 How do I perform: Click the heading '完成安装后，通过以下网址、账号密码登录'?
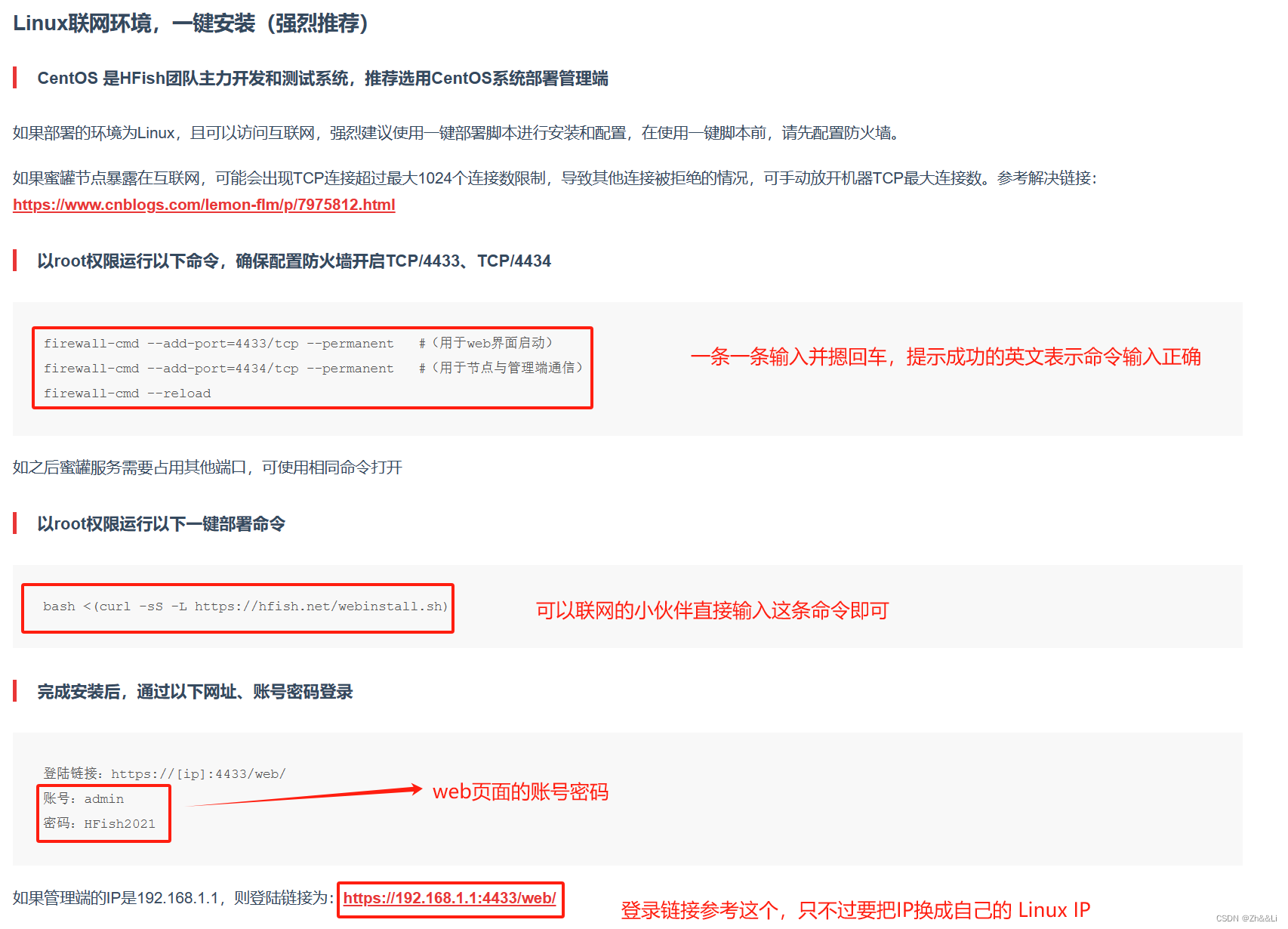195,692
